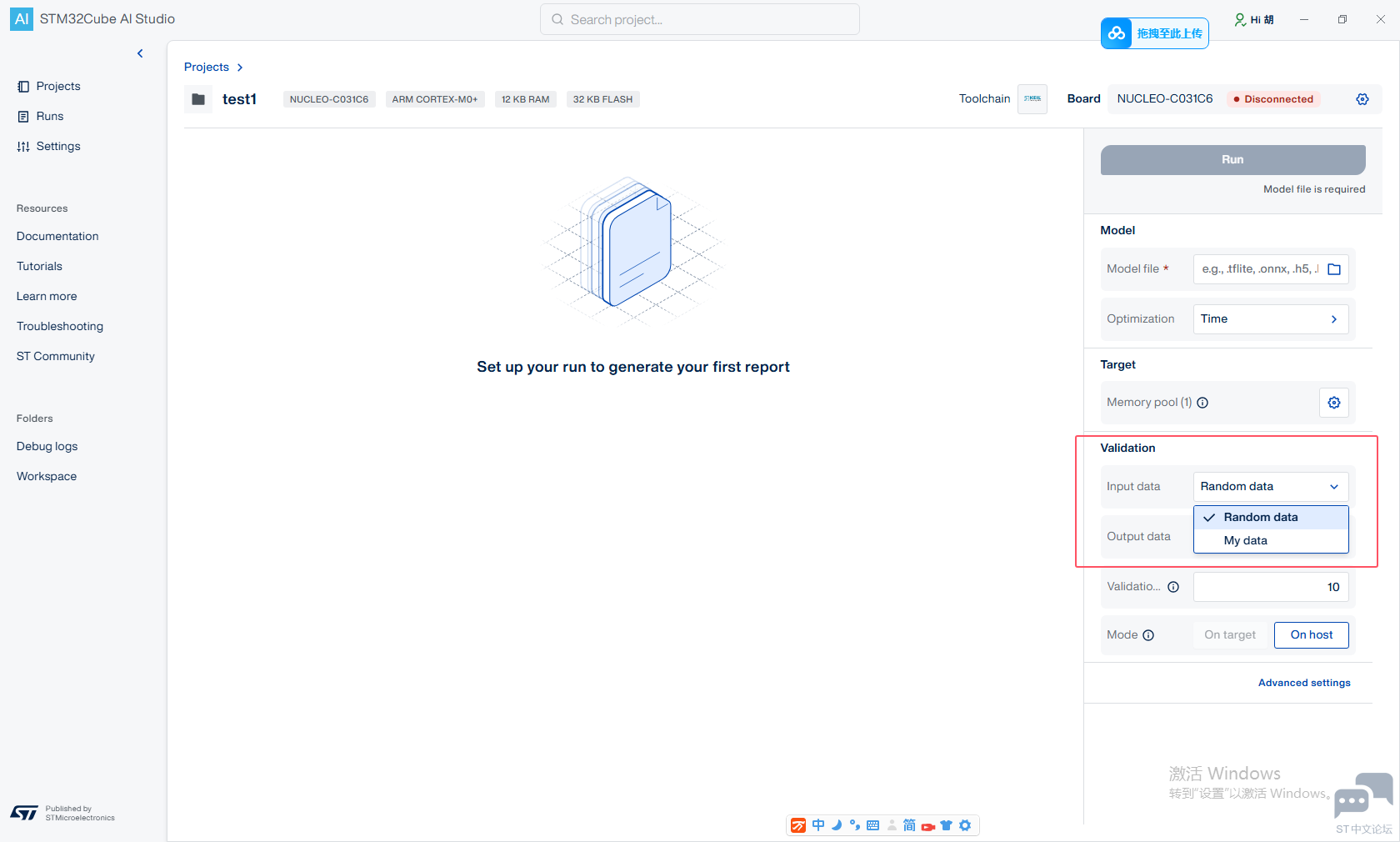Viewport: 1400px width, 842px height.
Task: Click the cloud upload button
Action: 1155,33
